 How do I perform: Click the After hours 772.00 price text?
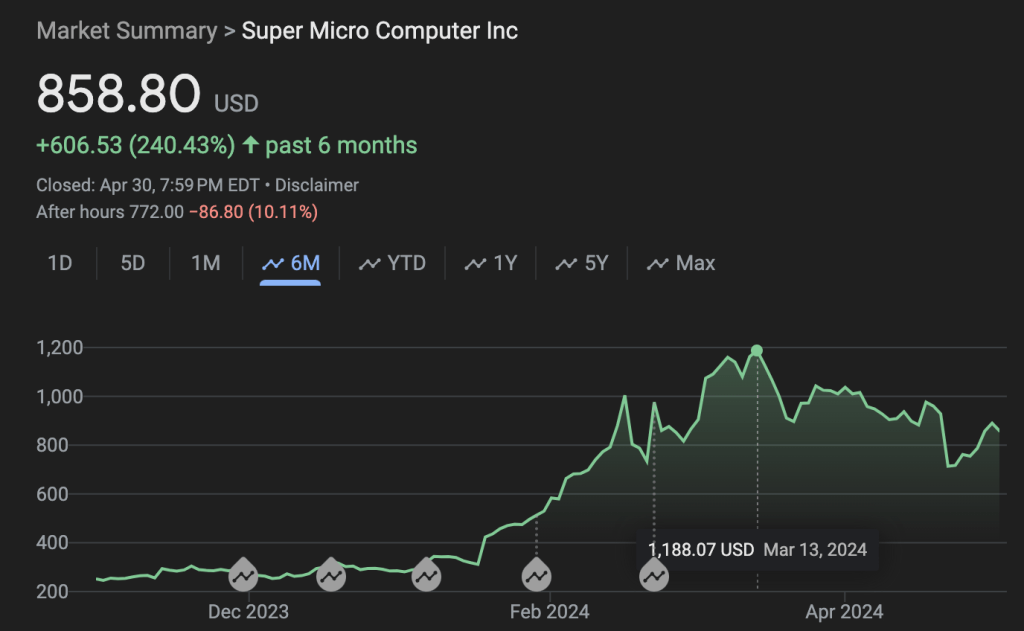tap(110, 212)
